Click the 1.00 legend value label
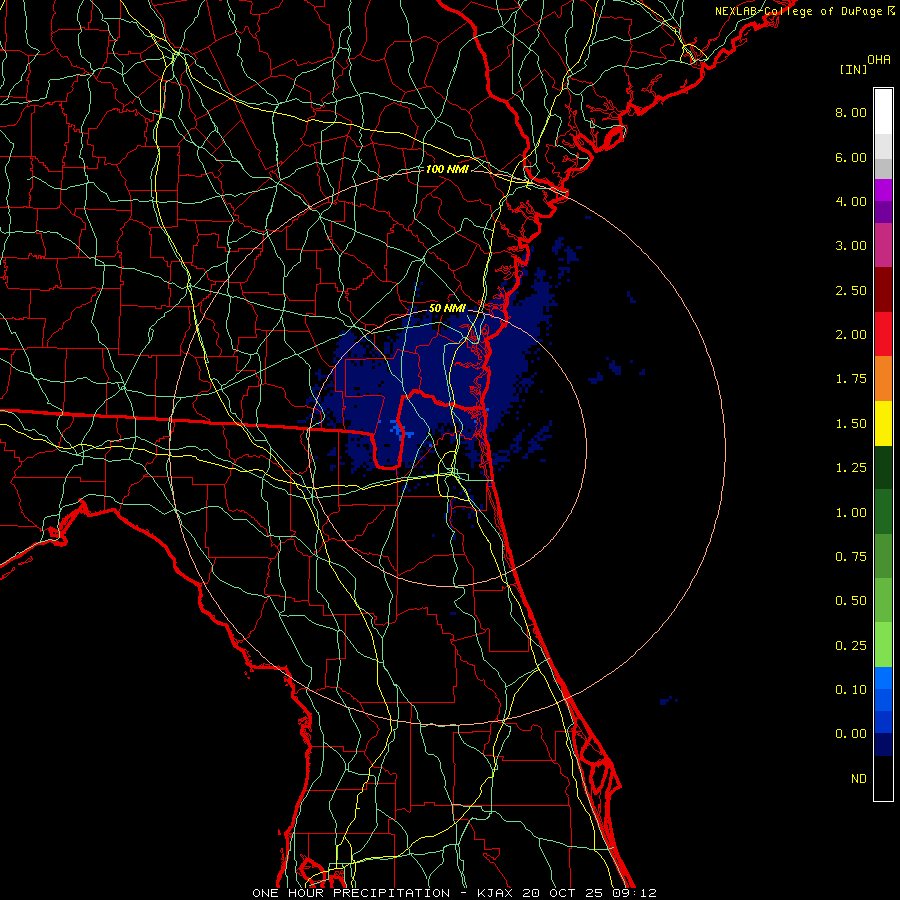Screen dimensions: 900x900 pyautogui.click(x=851, y=513)
